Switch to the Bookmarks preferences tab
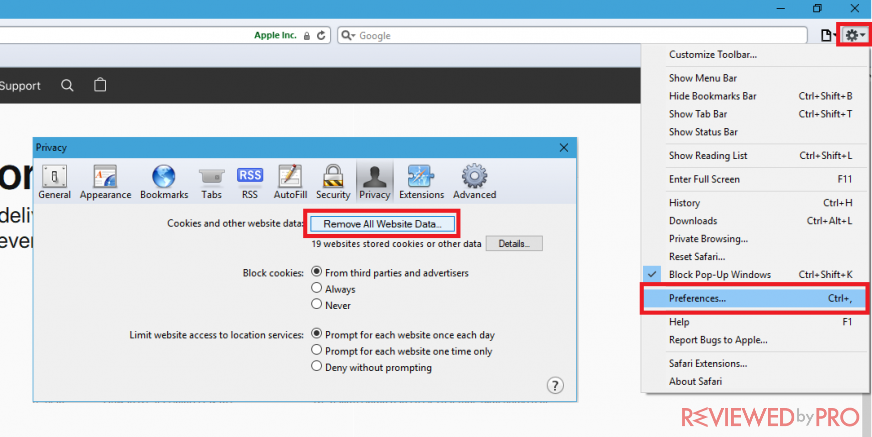Screen dimensions: 872x437 tap(164, 182)
